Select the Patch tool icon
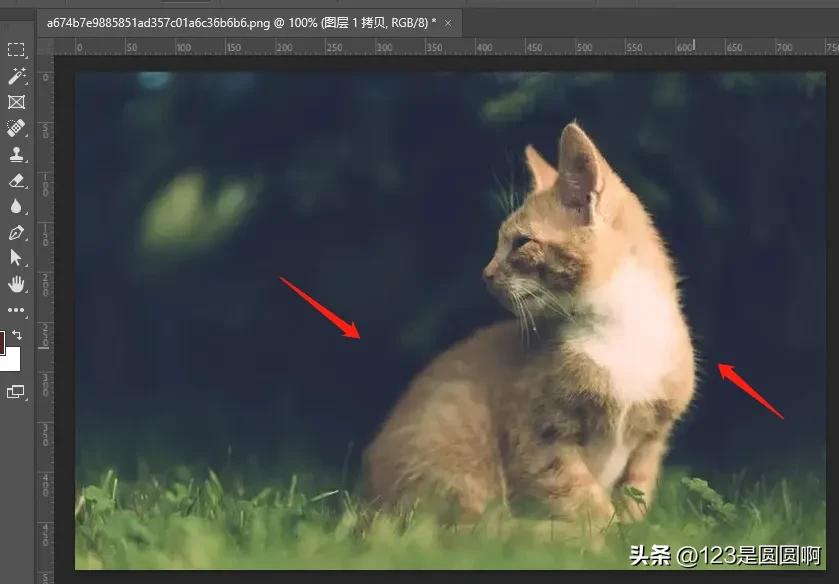839x584 pixels. 16,127
